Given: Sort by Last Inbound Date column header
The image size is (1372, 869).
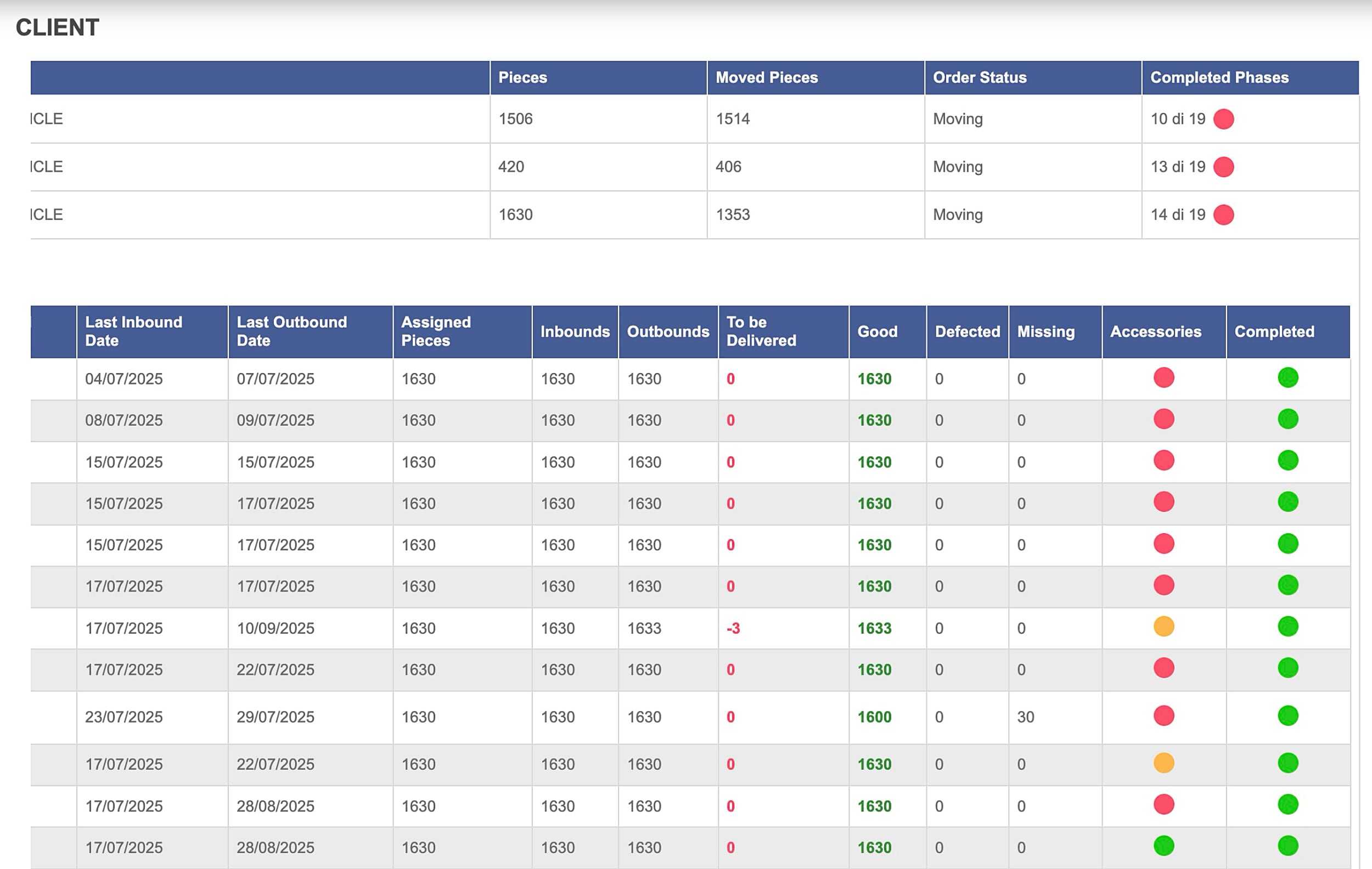Looking at the screenshot, I should tap(133, 331).
